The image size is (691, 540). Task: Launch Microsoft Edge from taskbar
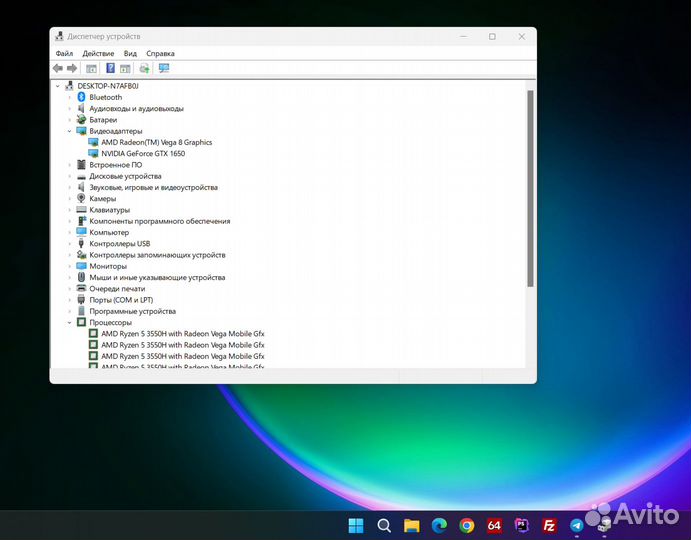pos(439,525)
